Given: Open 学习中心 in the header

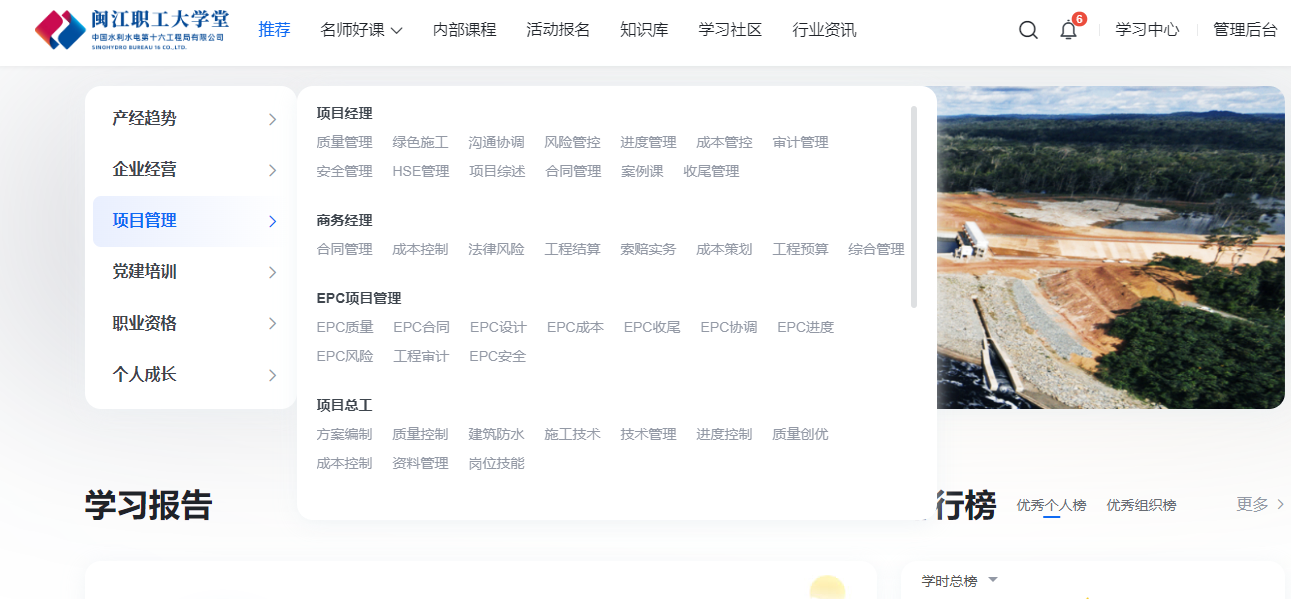Looking at the screenshot, I should (x=1147, y=30).
